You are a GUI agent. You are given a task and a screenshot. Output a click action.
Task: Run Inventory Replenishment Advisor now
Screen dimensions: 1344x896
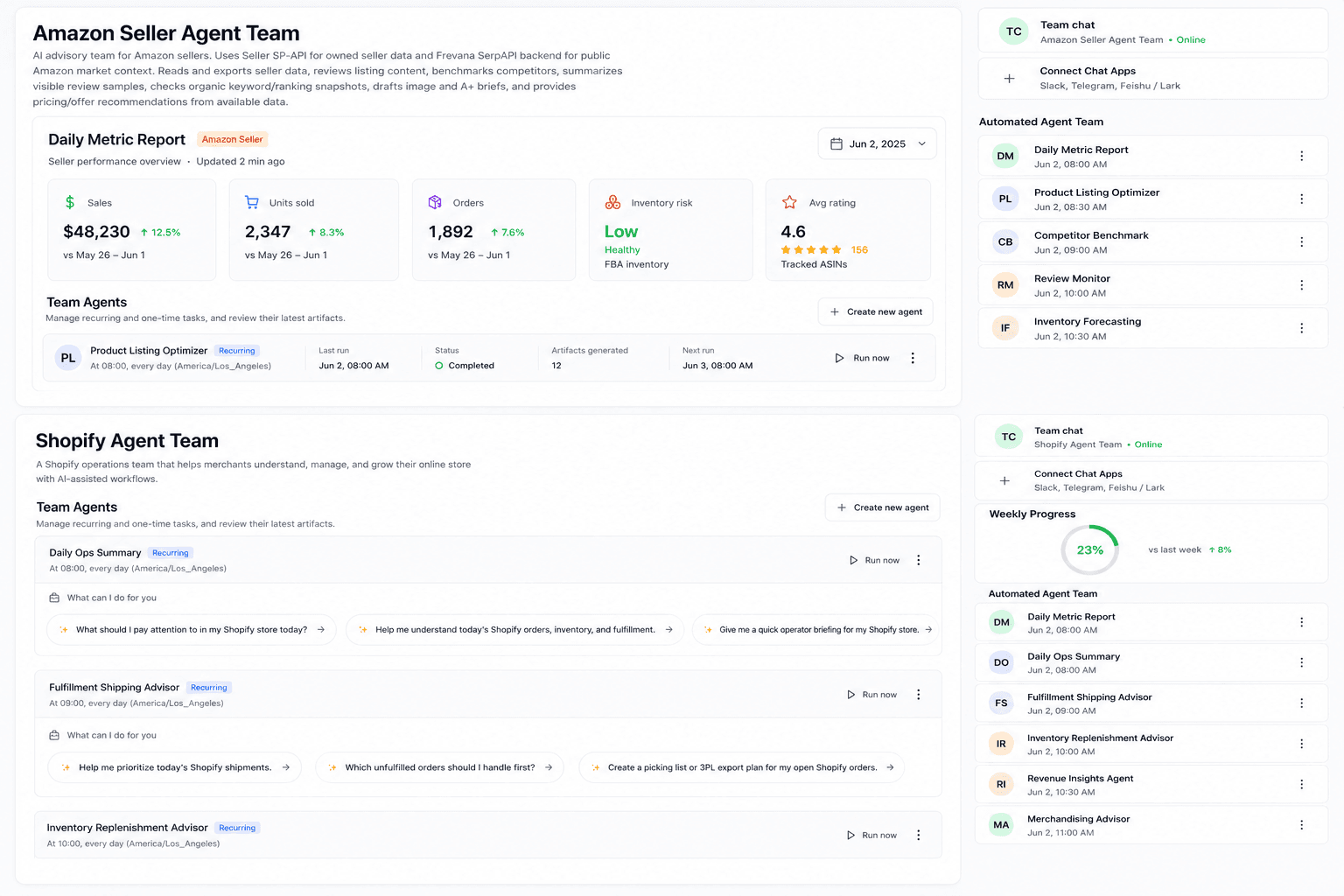[x=871, y=836]
